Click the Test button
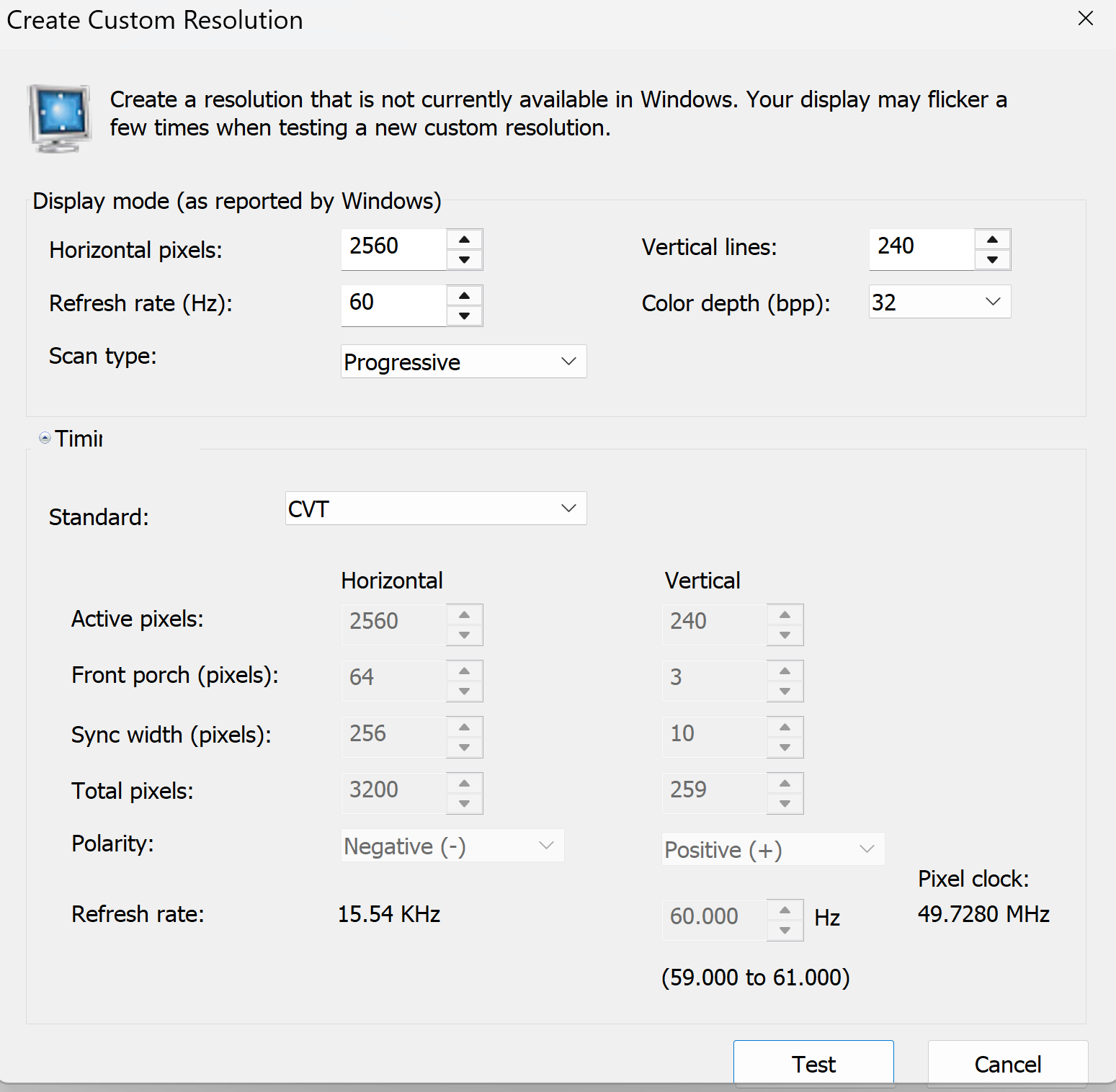 pyautogui.click(x=813, y=1063)
